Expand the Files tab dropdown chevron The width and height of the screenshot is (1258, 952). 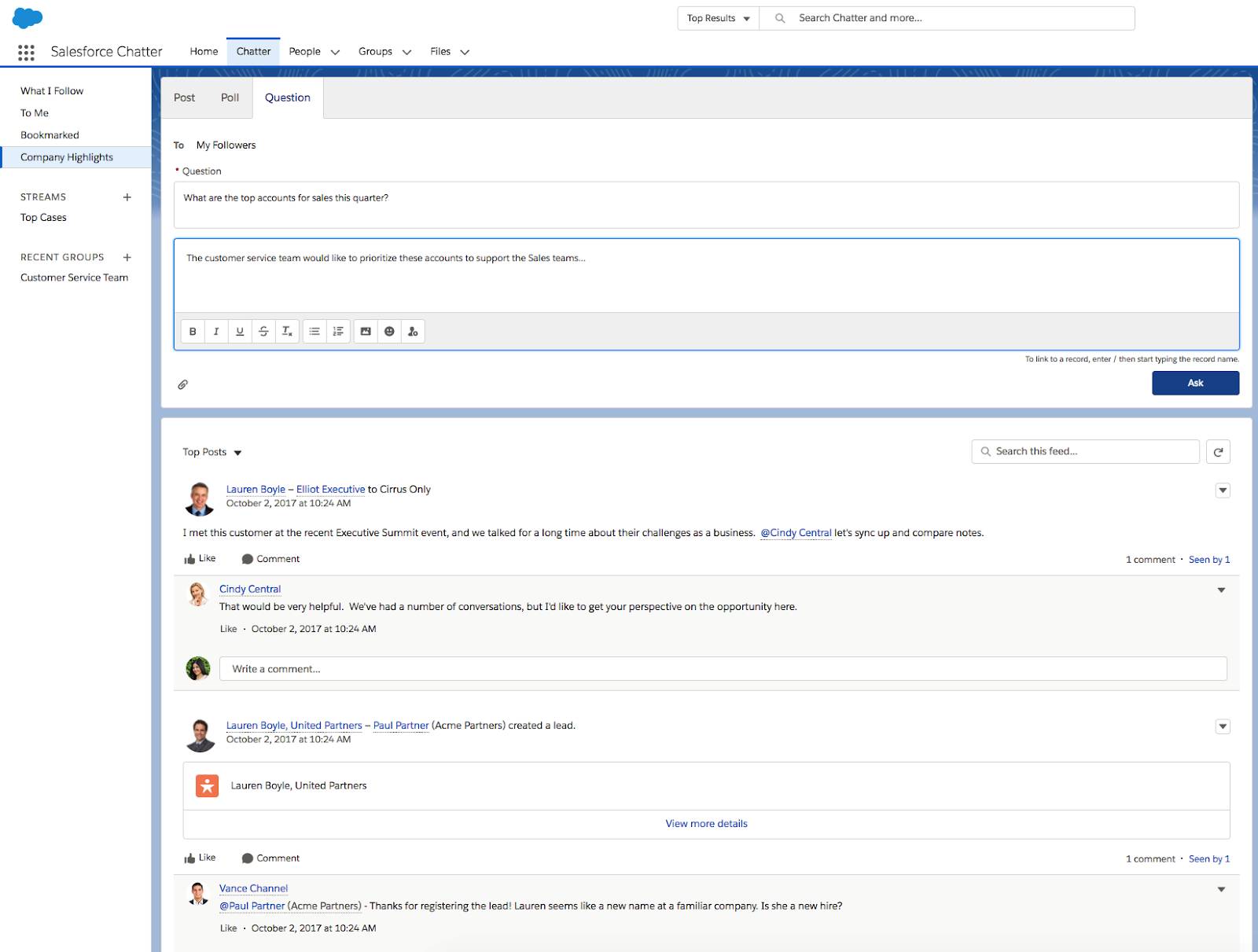[x=465, y=53]
